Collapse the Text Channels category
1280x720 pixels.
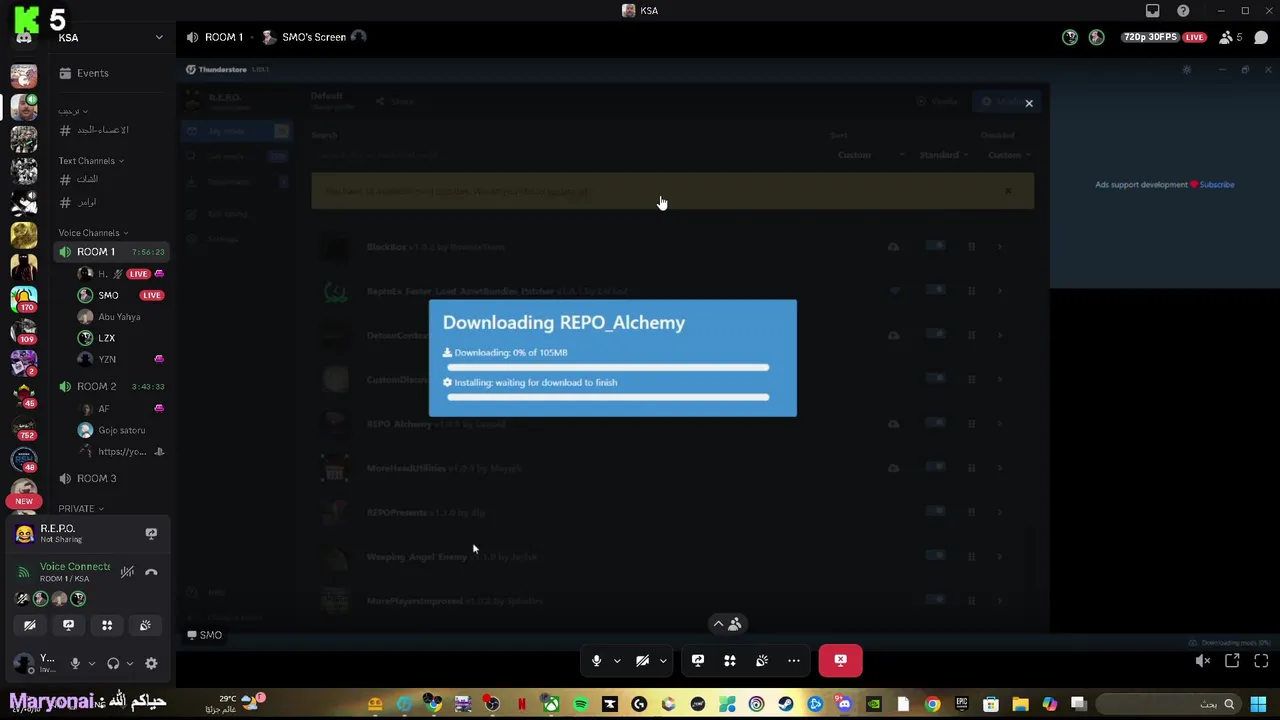point(91,161)
